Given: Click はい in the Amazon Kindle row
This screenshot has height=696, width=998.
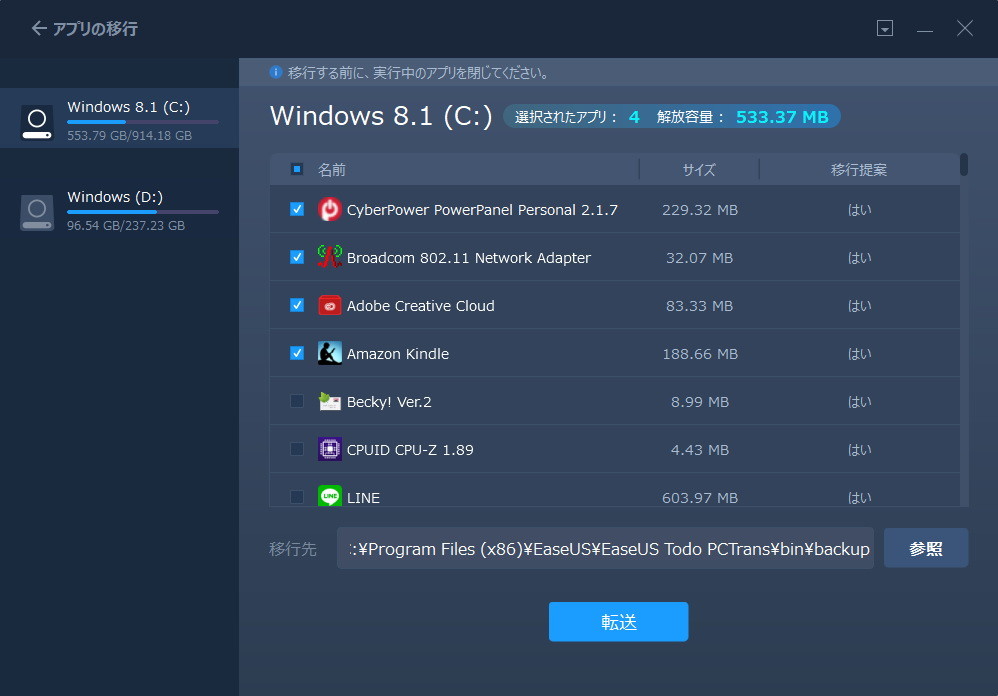Looking at the screenshot, I should pos(859,354).
